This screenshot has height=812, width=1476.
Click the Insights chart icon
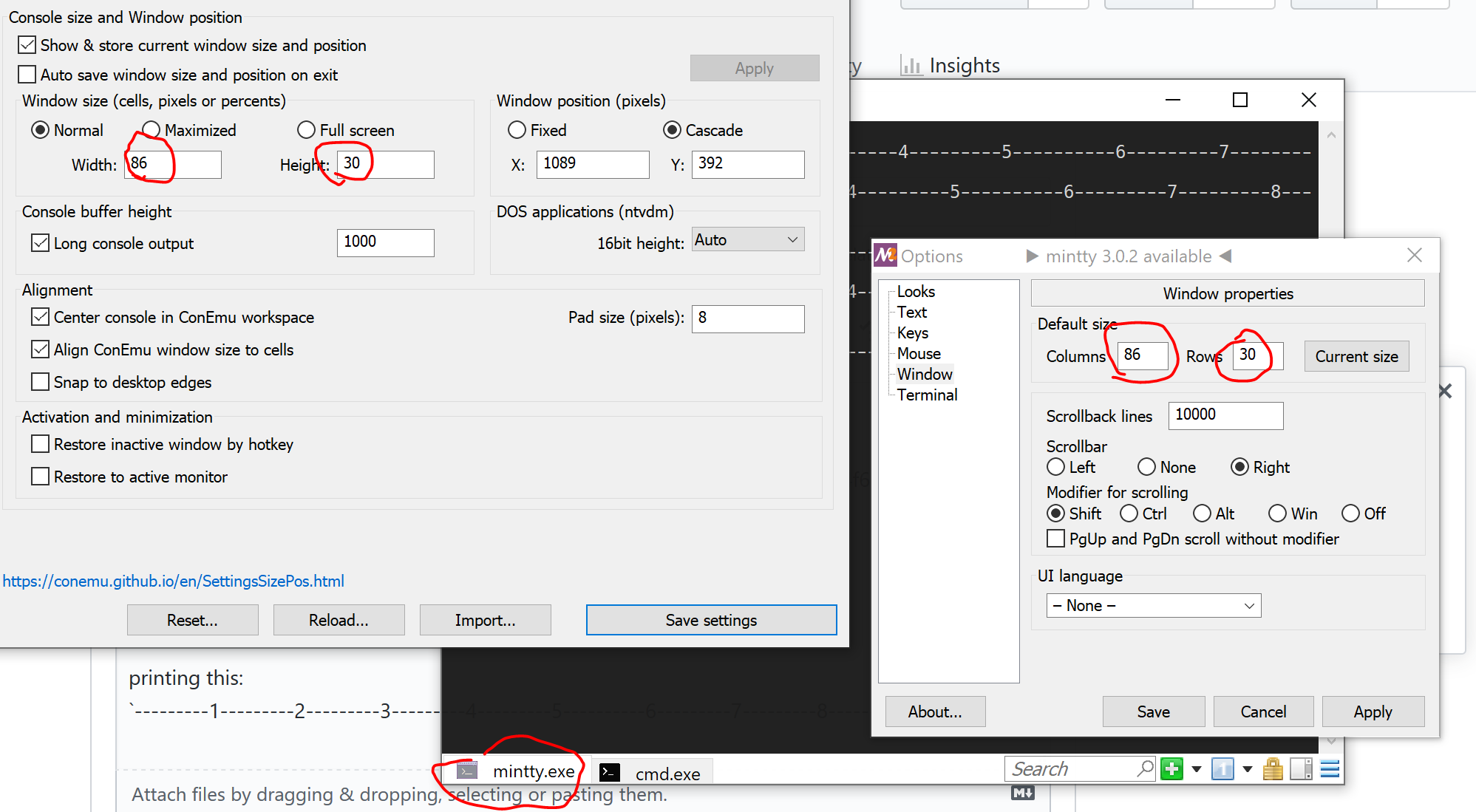pos(911,65)
